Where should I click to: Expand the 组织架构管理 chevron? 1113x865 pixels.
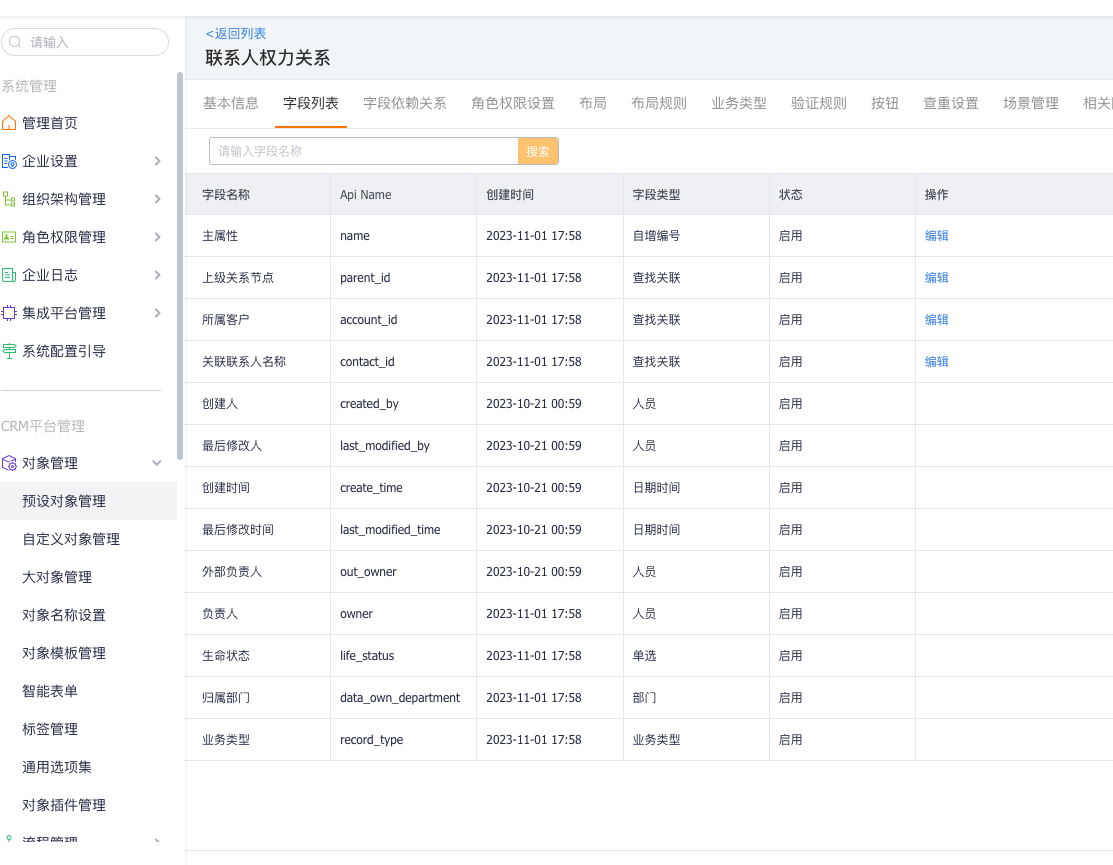pyautogui.click(x=158, y=199)
